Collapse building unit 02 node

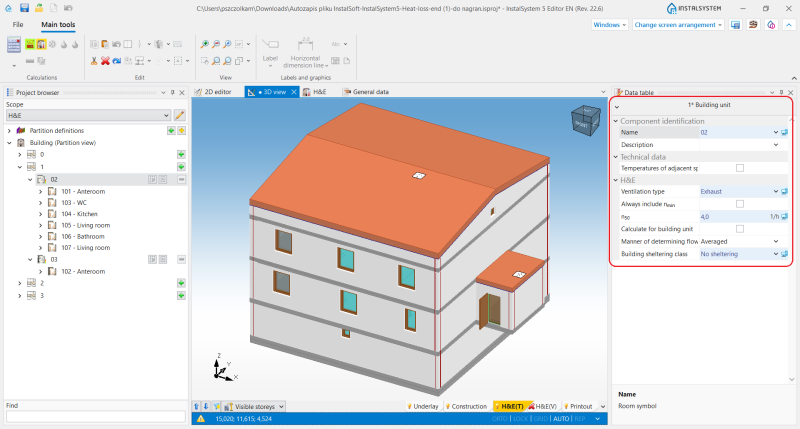(x=30, y=180)
